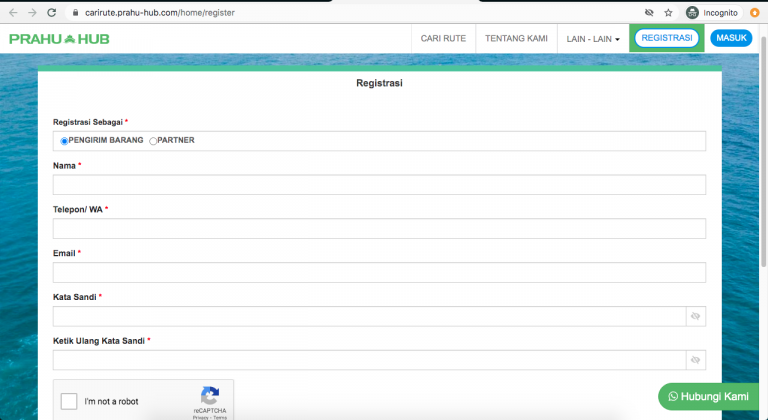Focus the Nama input field

(379, 185)
